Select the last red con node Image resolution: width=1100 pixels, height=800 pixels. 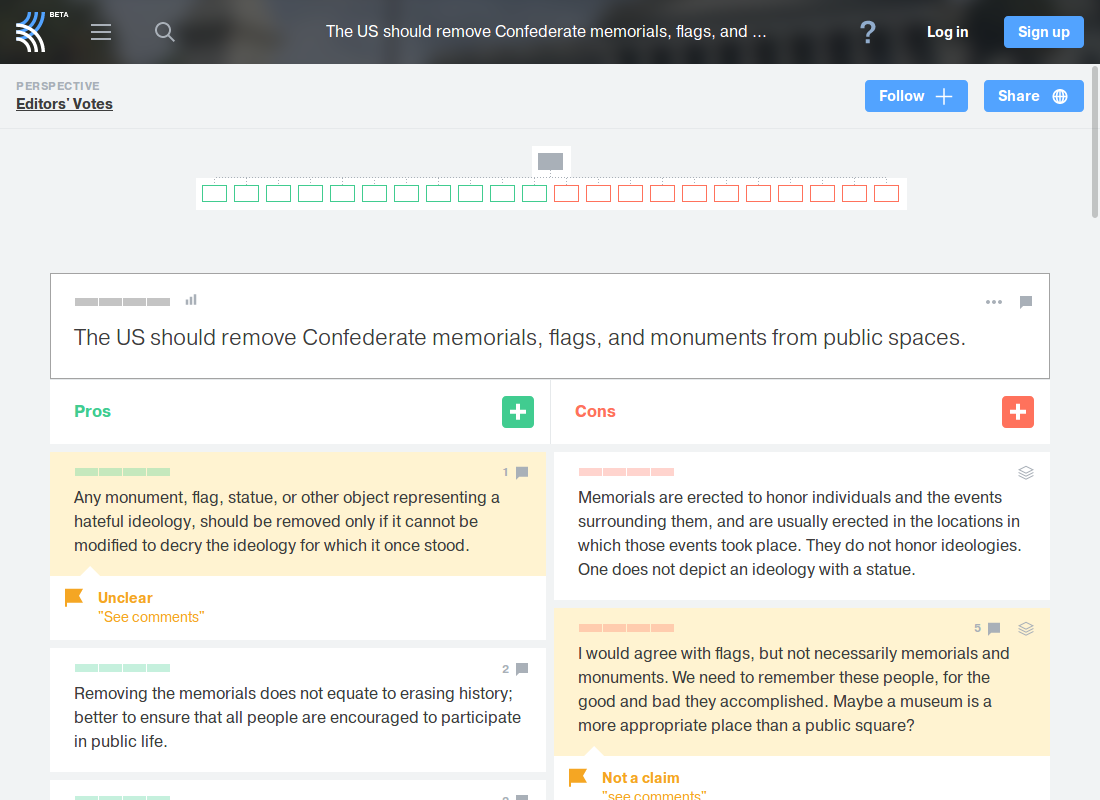pyautogui.click(x=887, y=194)
